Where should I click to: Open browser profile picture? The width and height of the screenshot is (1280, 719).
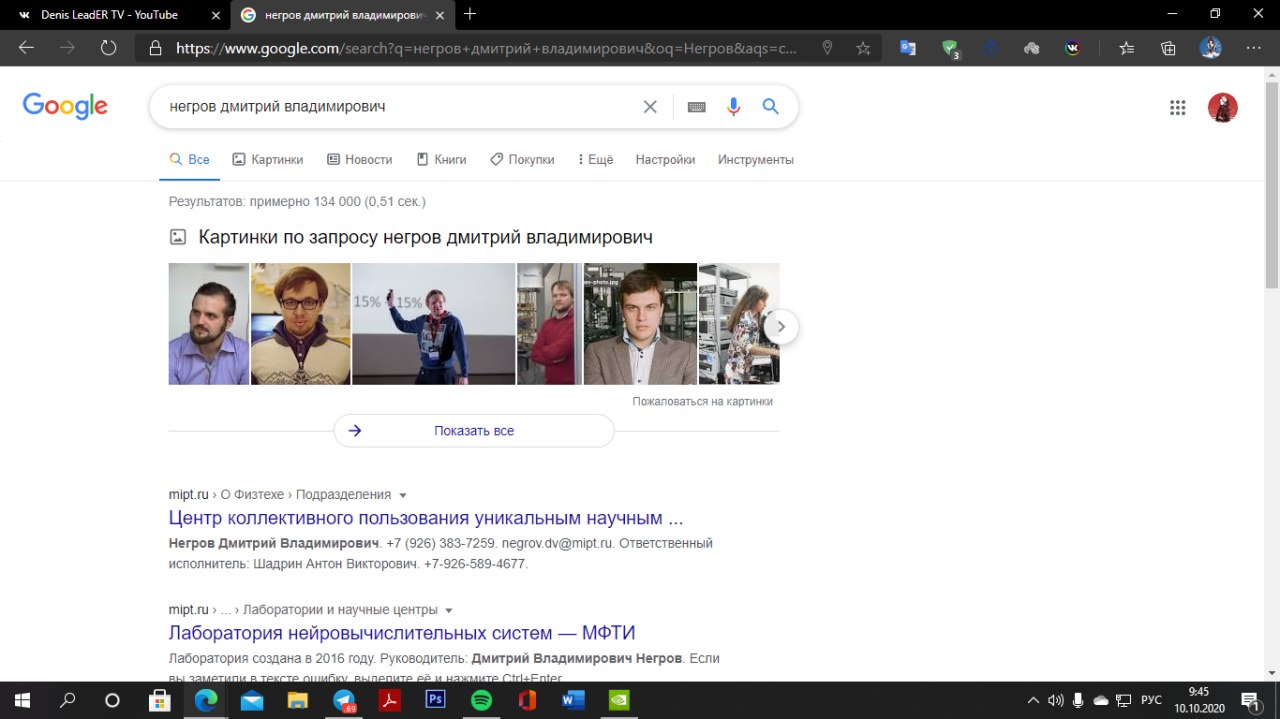[x=1211, y=48]
